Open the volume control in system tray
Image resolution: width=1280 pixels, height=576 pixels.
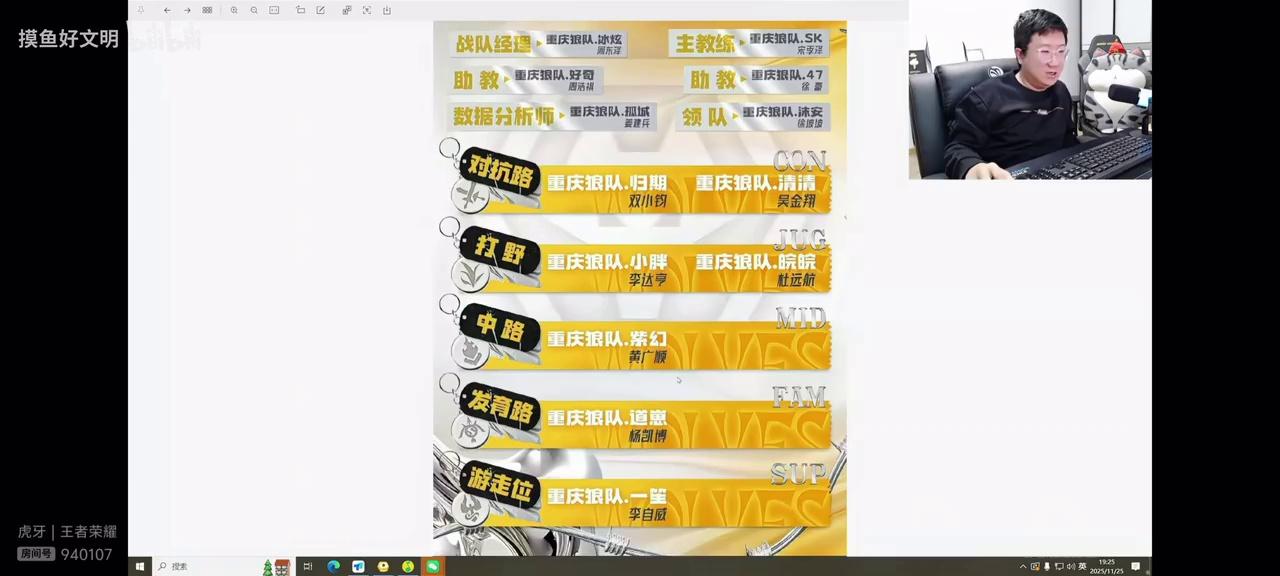click(x=1070, y=567)
